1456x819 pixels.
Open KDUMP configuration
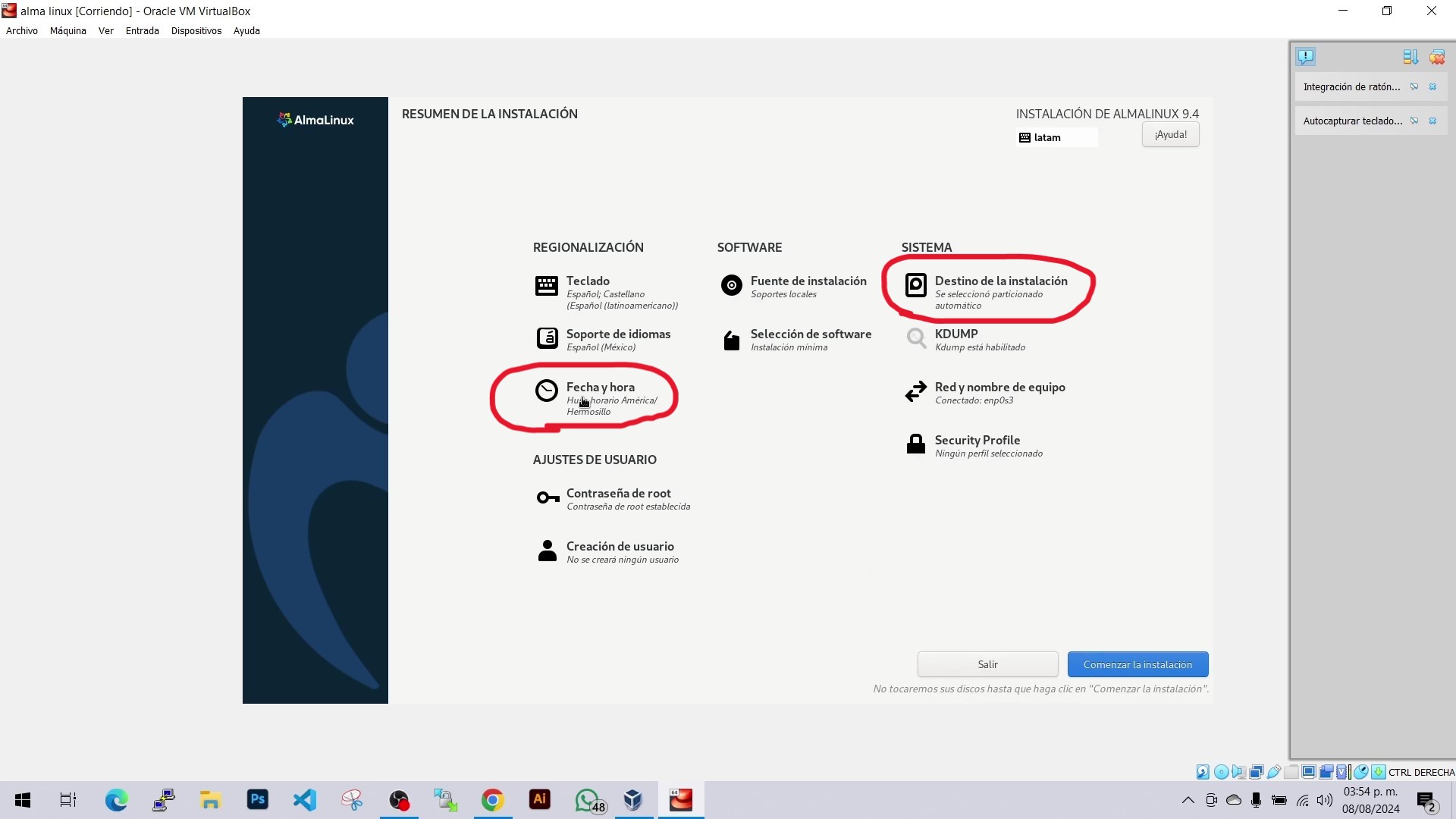pos(965,339)
